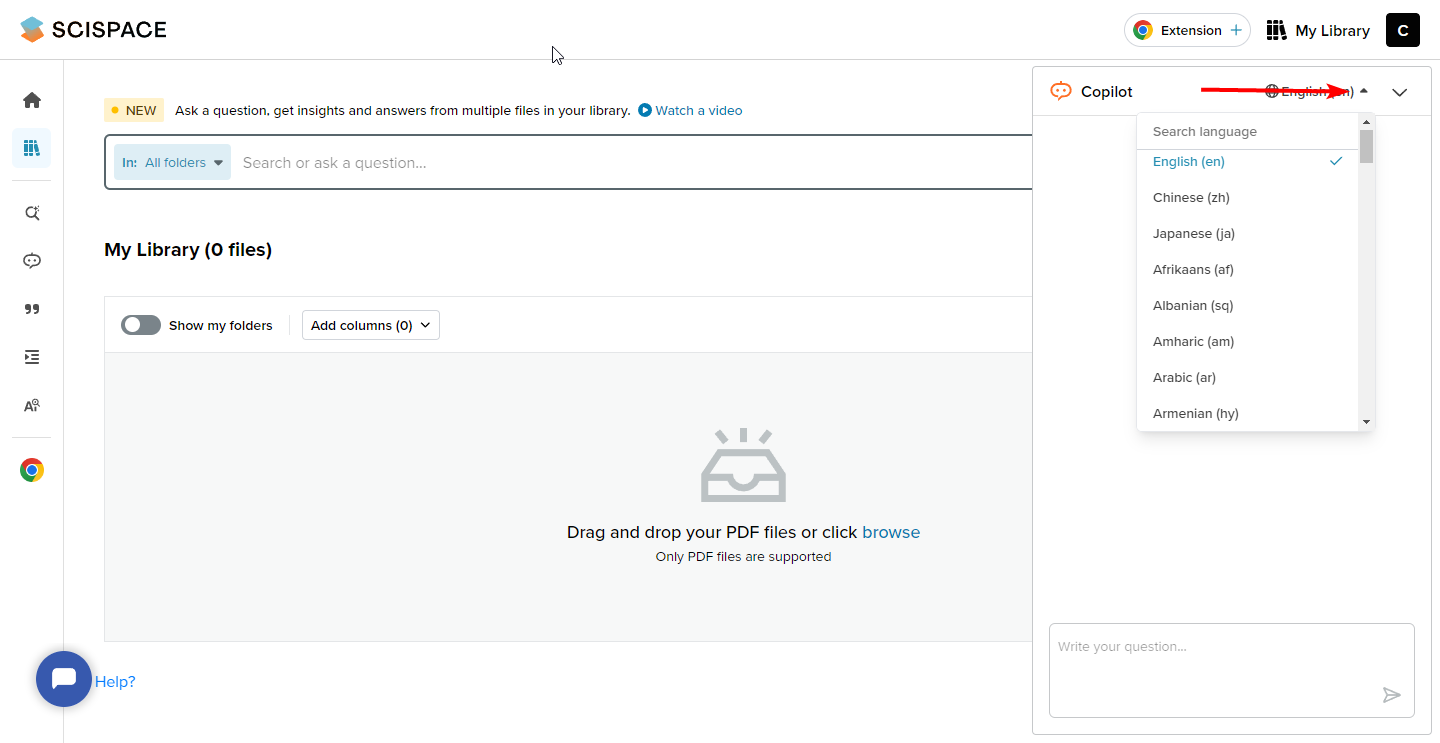Click the AI detector sidebar icon
1440x743 pixels.
32,405
